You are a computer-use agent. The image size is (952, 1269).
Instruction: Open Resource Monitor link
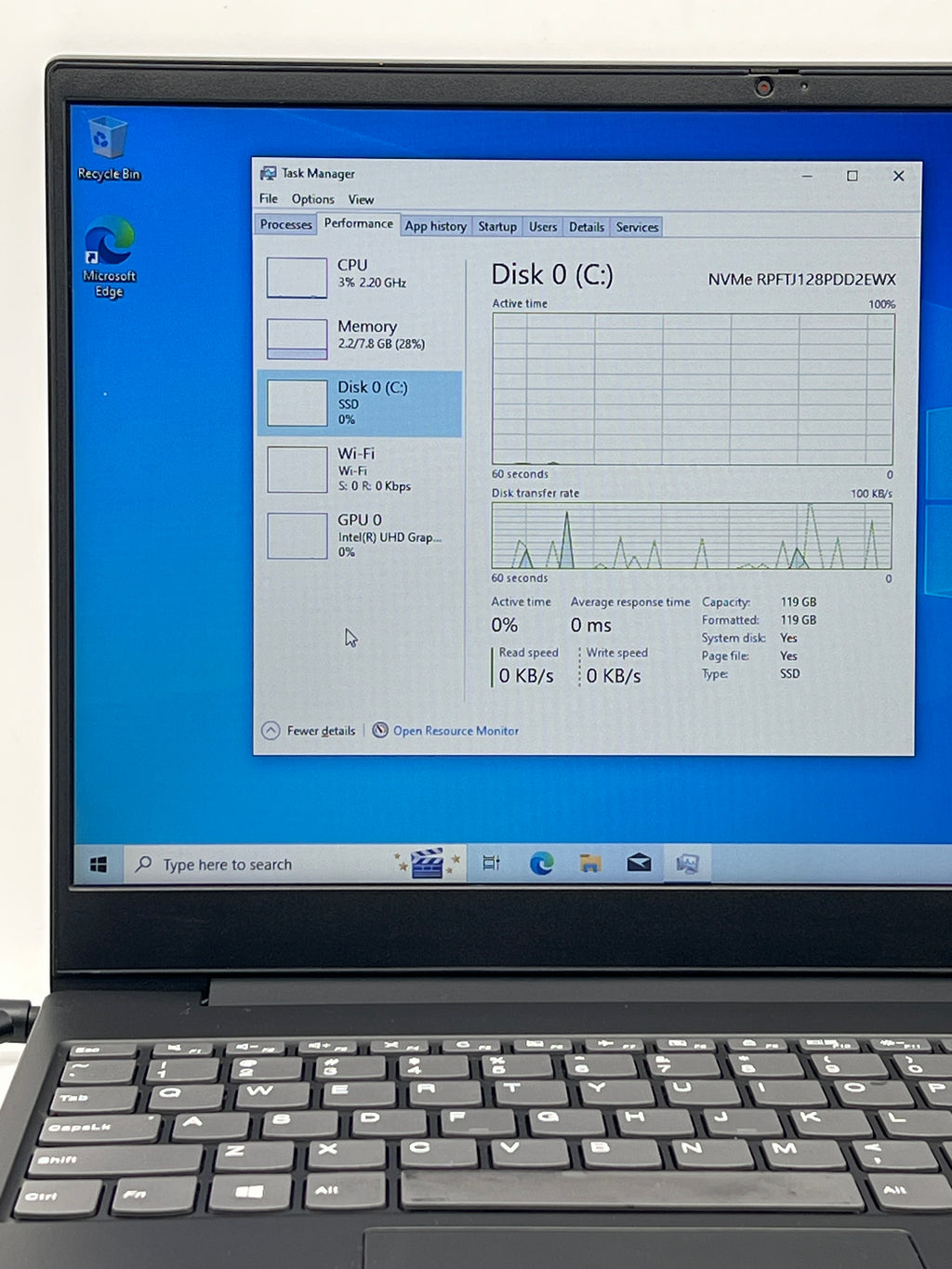pyautogui.click(x=456, y=731)
